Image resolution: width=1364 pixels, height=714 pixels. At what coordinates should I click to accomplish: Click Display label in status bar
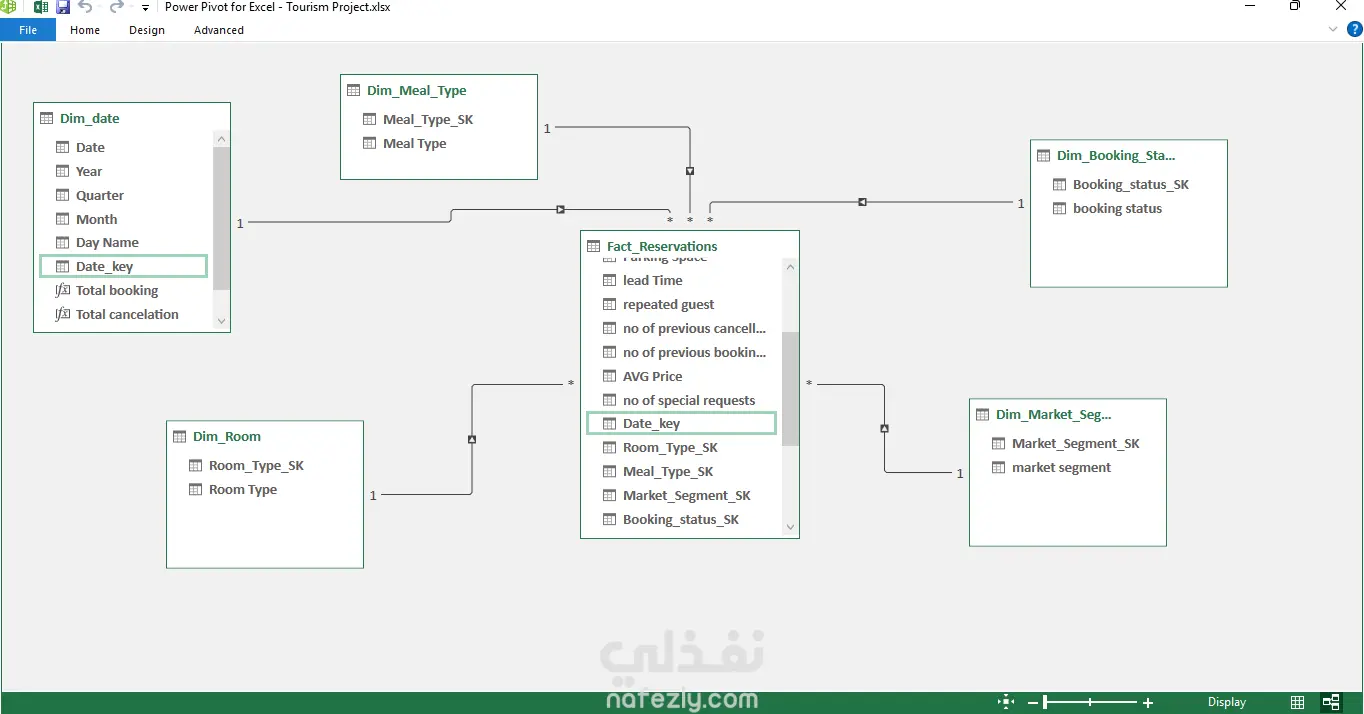coord(1227,702)
